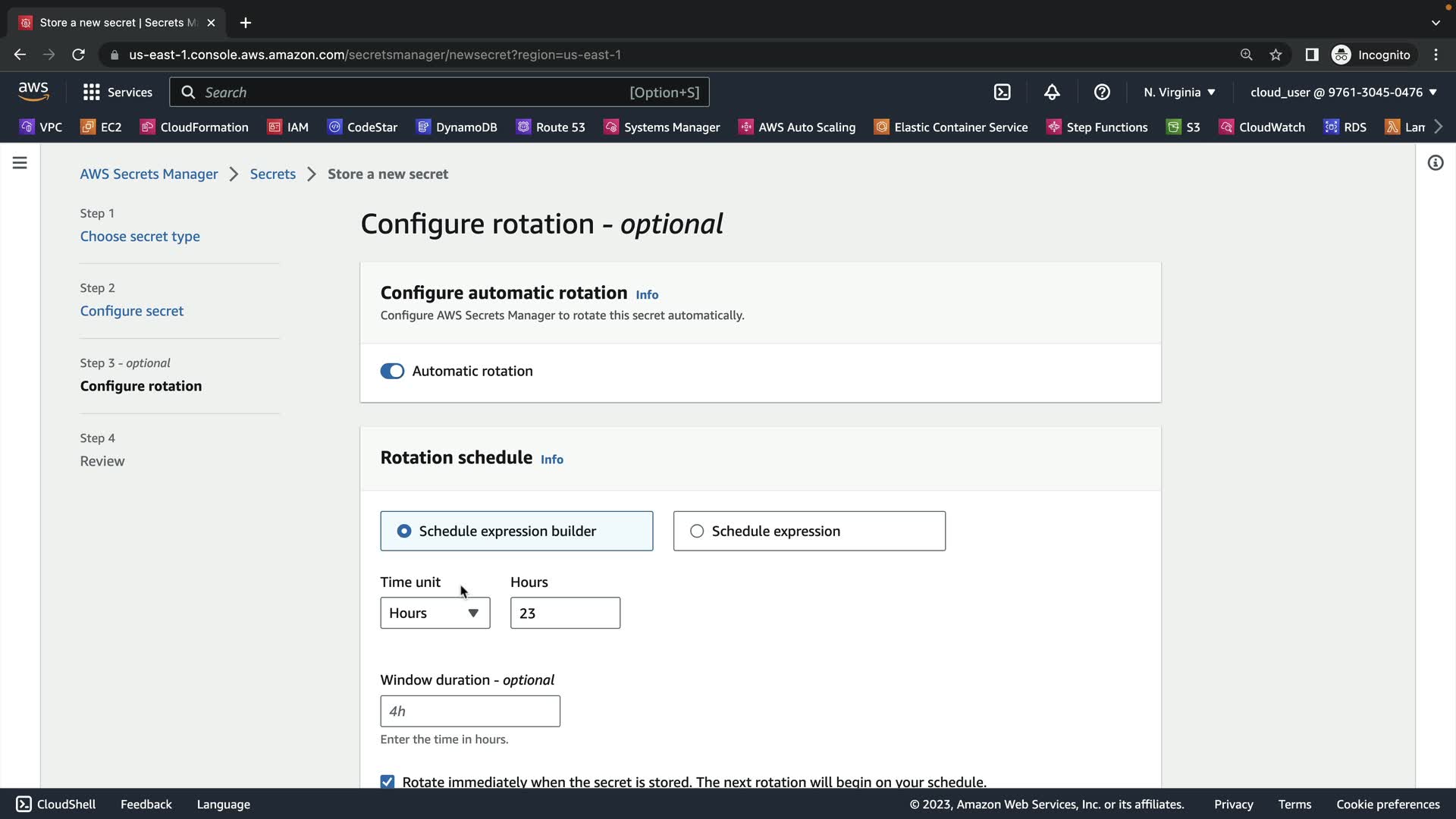Click the Secrets breadcrumb link
This screenshot has width=1456, height=819.
pyautogui.click(x=272, y=174)
